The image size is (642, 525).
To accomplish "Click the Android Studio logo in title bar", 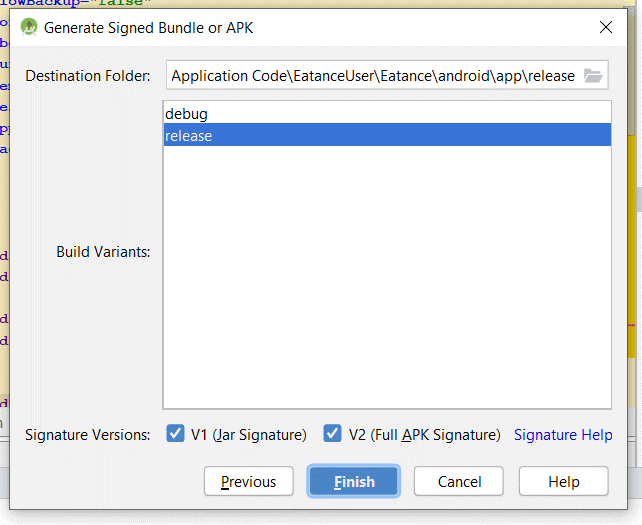I will 29,27.
